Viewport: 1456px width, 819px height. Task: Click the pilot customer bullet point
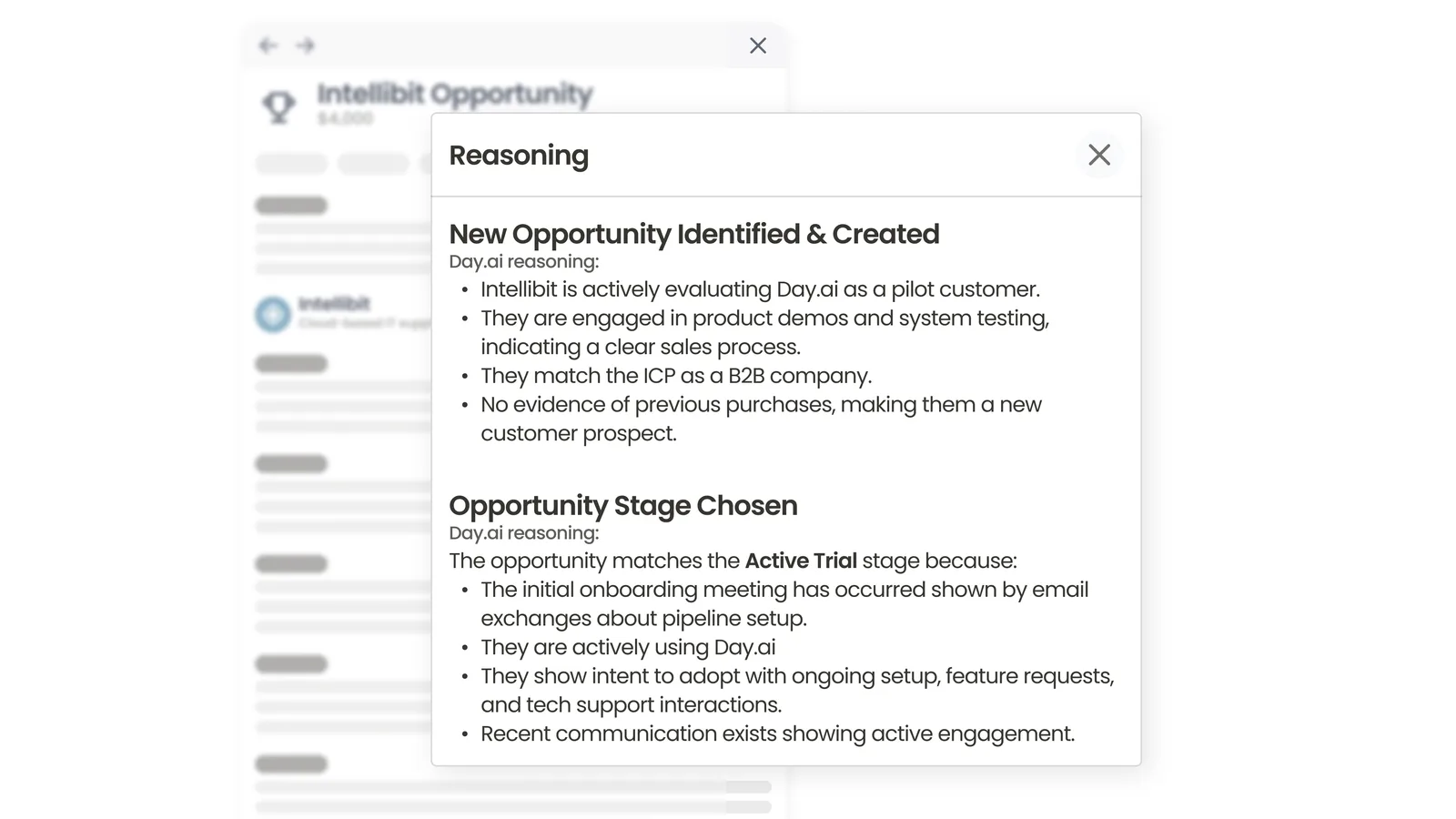click(x=760, y=289)
